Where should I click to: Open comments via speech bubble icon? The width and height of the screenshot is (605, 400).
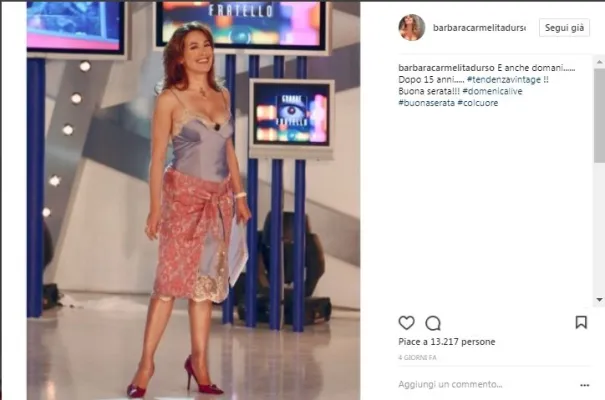coord(433,323)
